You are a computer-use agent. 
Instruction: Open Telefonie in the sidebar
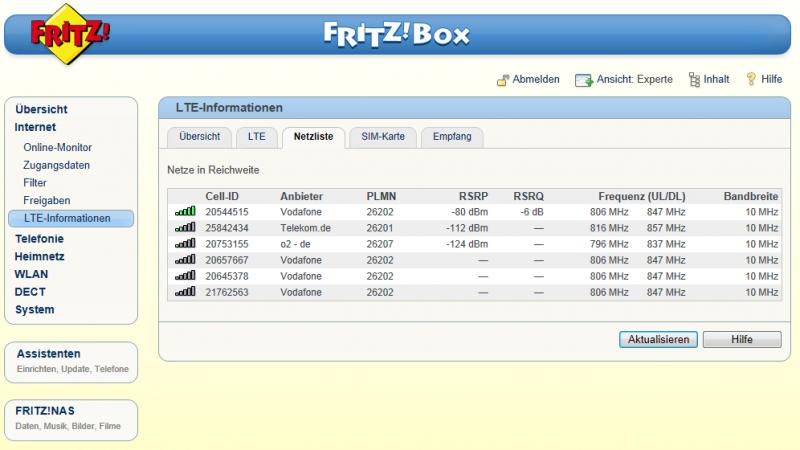tap(39, 239)
